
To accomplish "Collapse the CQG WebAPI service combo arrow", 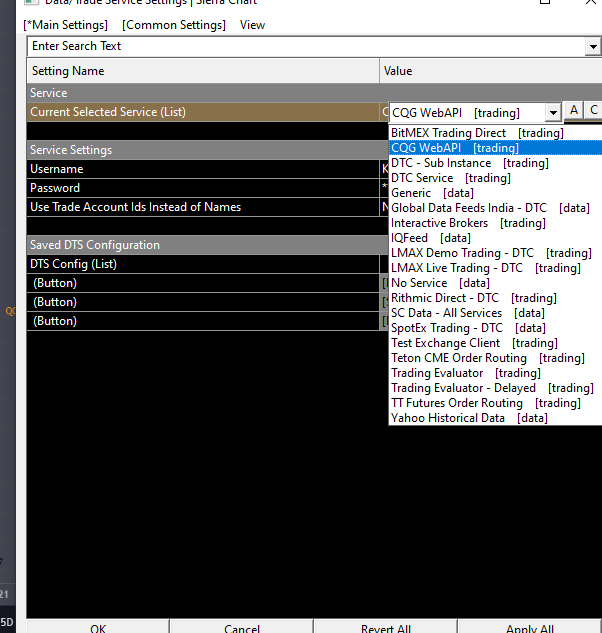I will (553, 113).
